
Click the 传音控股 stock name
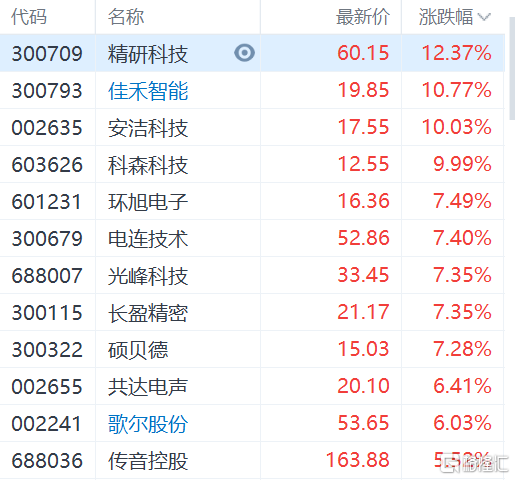point(148,461)
